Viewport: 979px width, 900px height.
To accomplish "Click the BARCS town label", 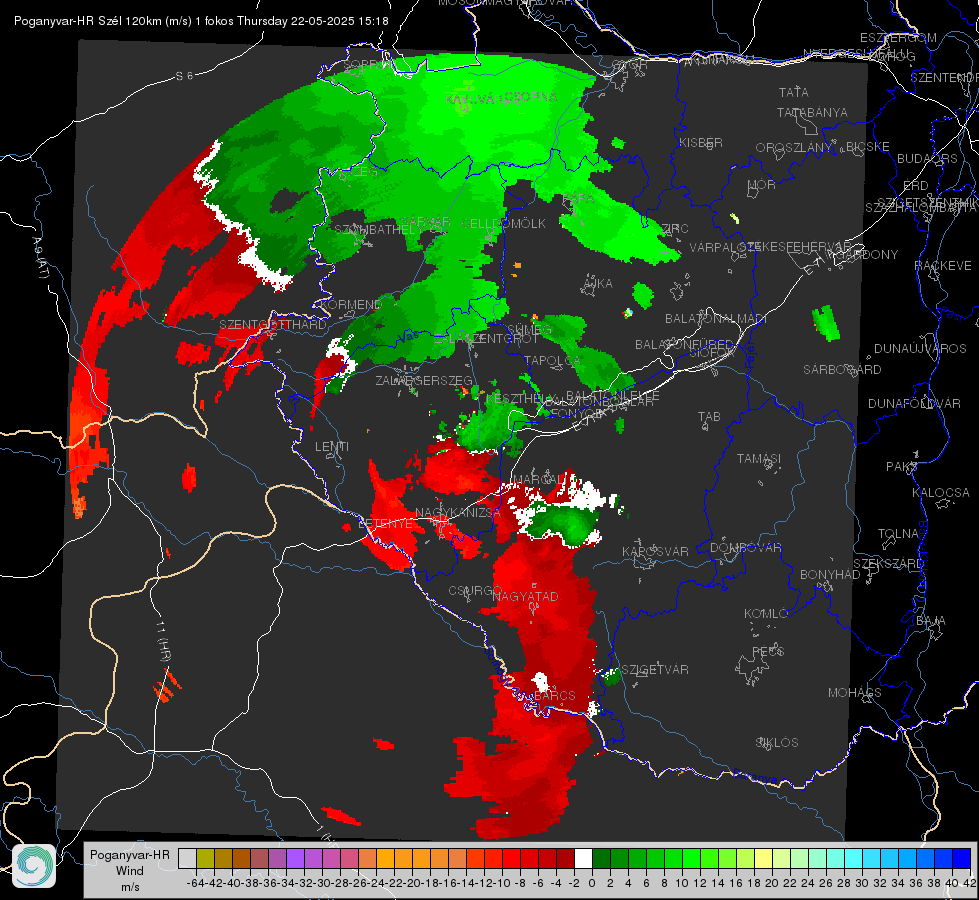I will pos(555,695).
